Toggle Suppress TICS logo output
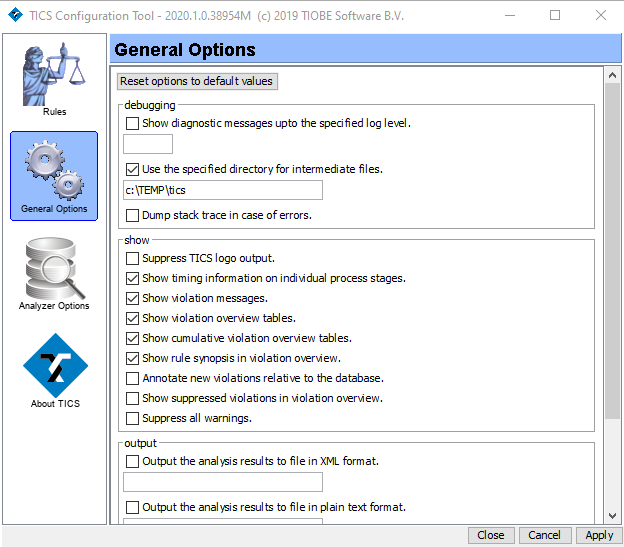The image size is (624, 547). (133, 258)
